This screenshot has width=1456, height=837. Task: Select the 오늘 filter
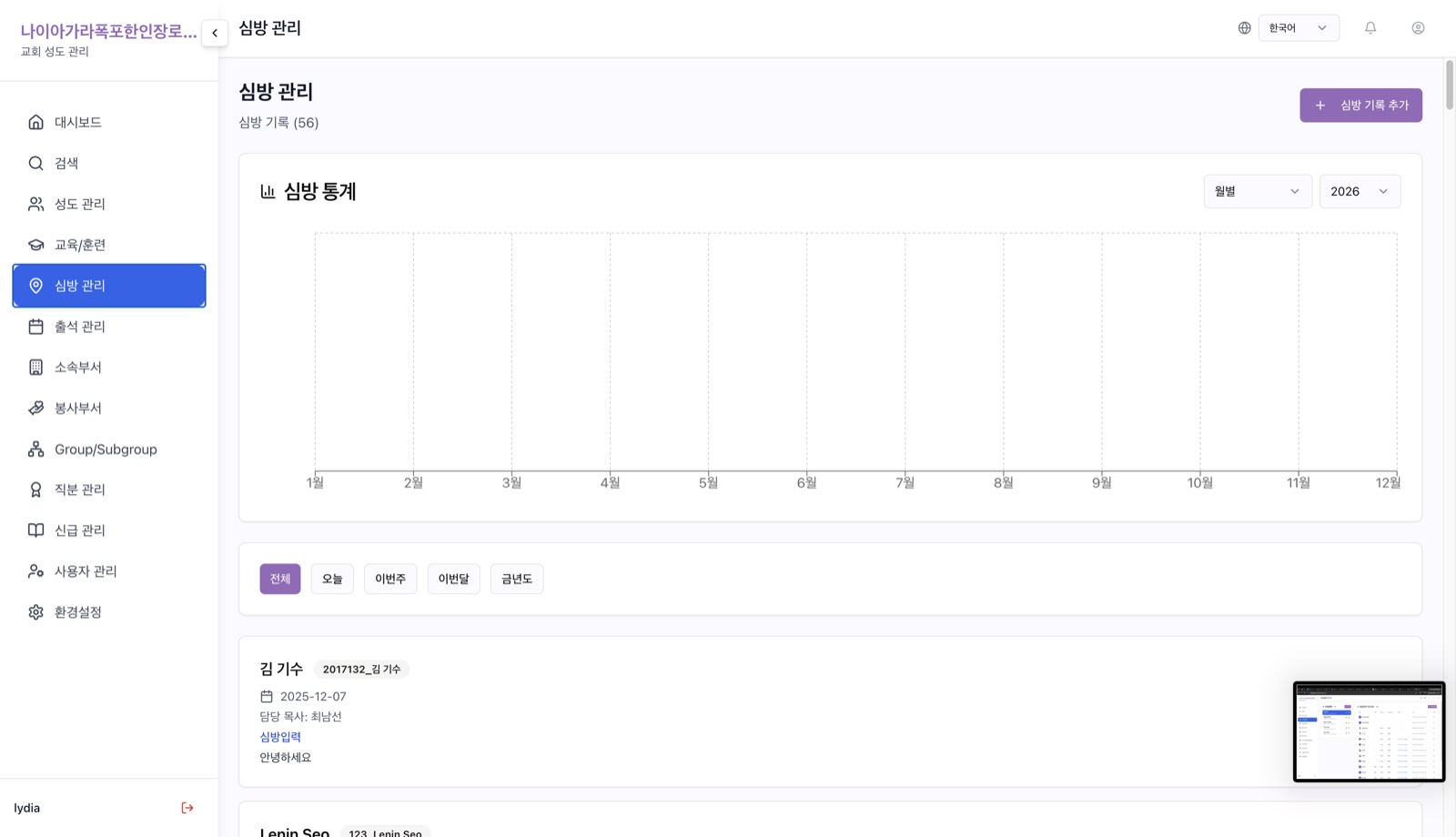pos(332,579)
